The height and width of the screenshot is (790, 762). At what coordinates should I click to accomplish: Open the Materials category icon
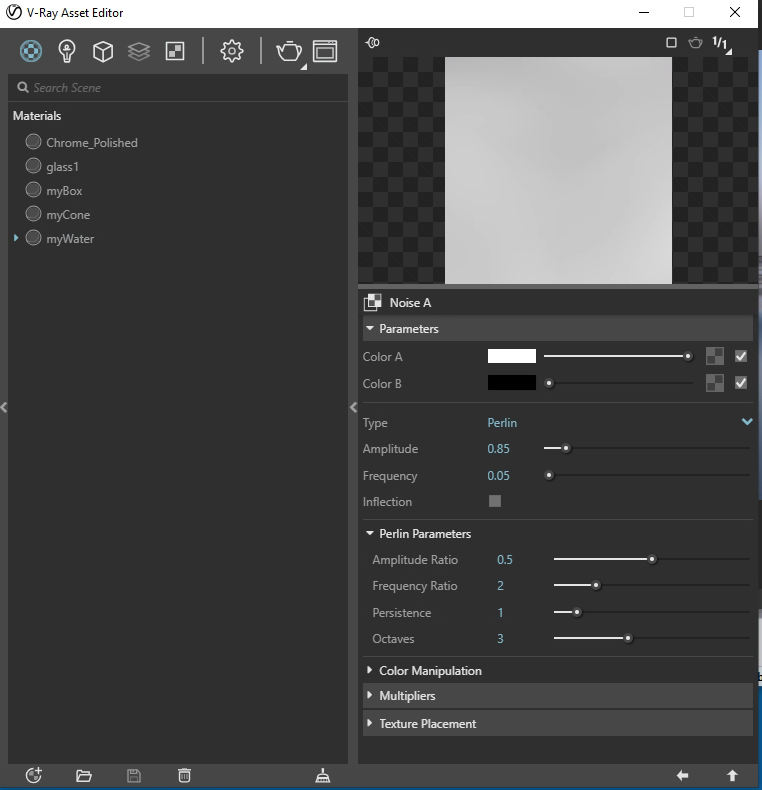pos(31,51)
